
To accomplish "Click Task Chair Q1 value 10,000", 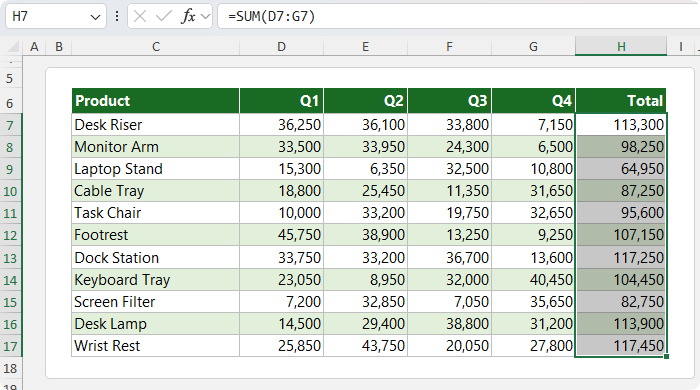I will click(281, 213).
